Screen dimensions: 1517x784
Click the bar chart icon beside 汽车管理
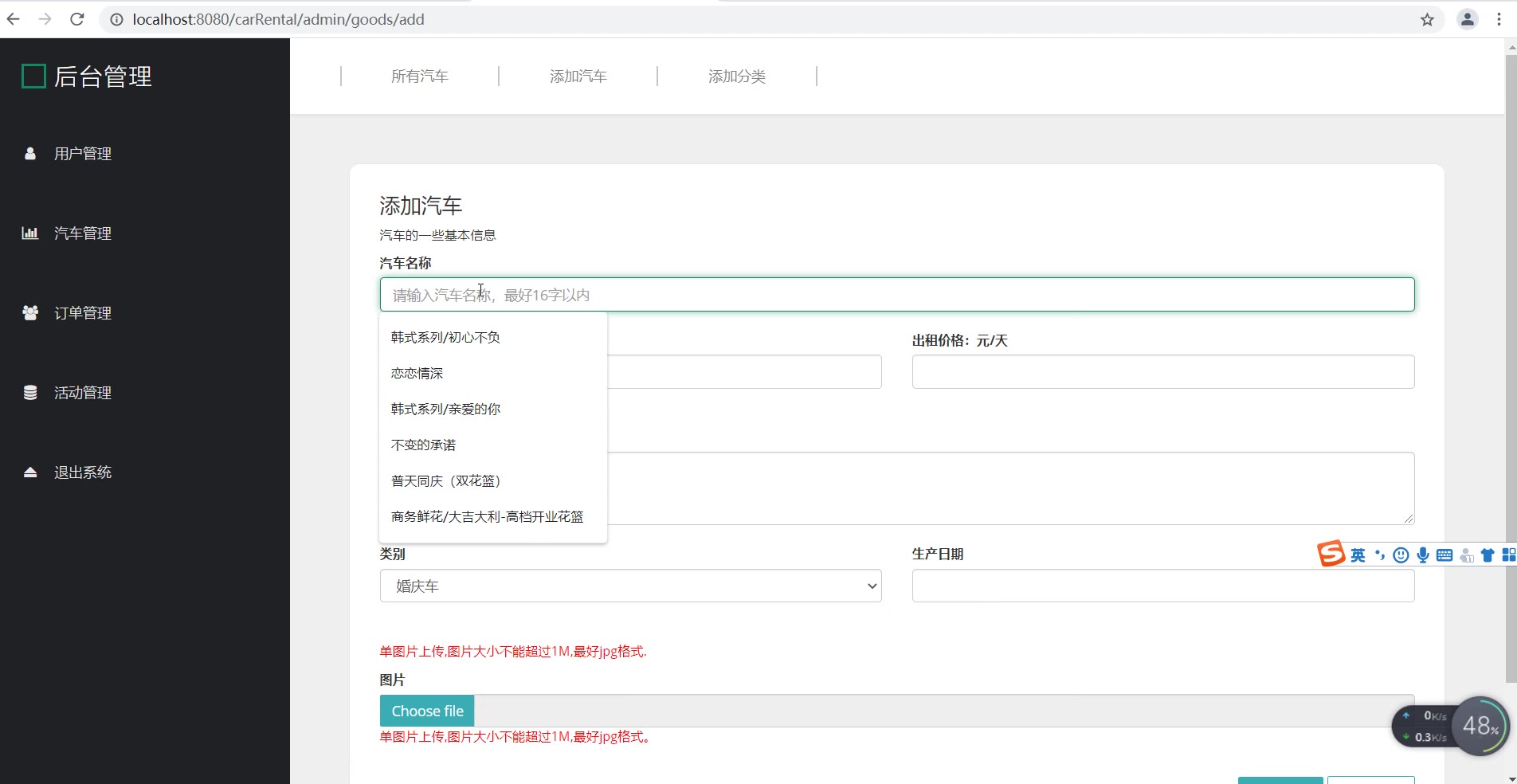(x=30, y=233)
